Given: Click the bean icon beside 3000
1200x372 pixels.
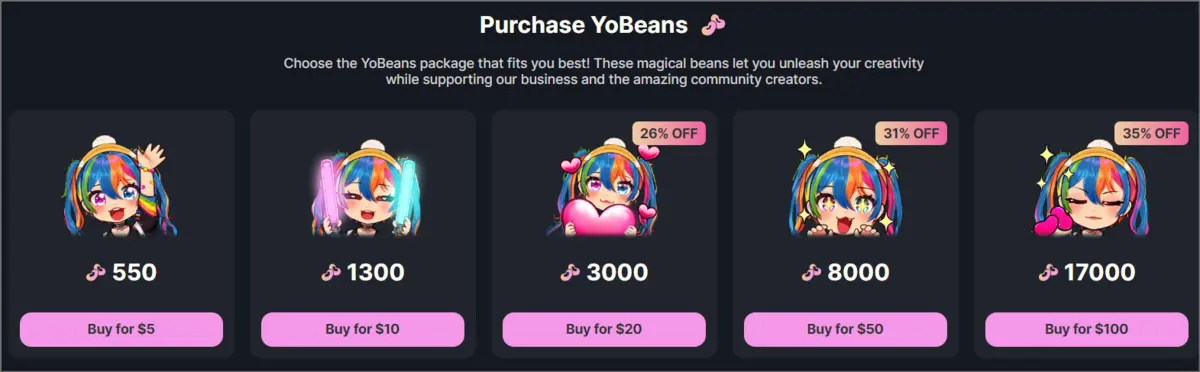Looking at the screenshot, I should click(569, 271).
